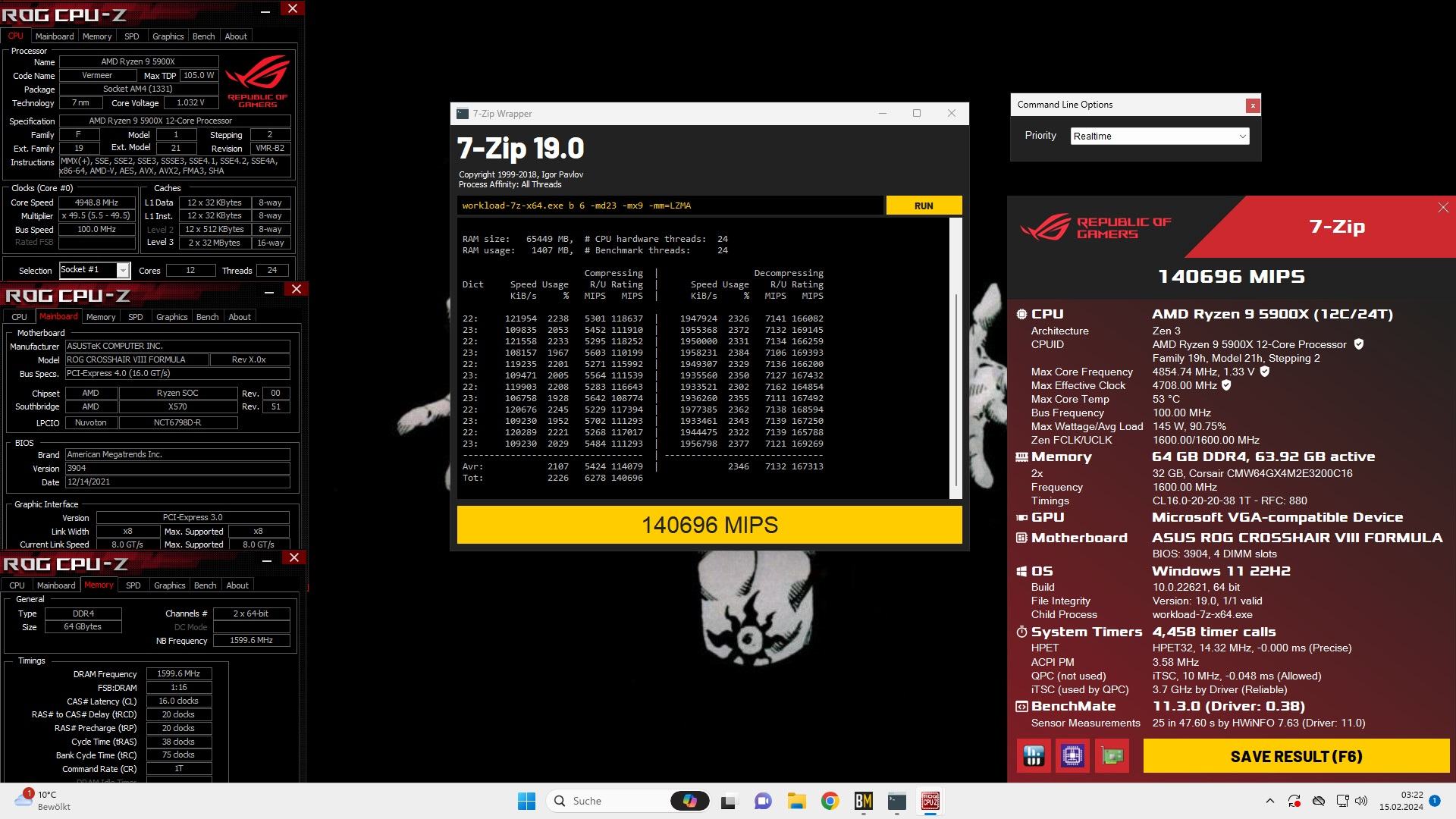This screenshot has width=1456, height=819.
Task: Open Graphics tab in bottom CPU-Z Memory window
Action: [169, 585]
